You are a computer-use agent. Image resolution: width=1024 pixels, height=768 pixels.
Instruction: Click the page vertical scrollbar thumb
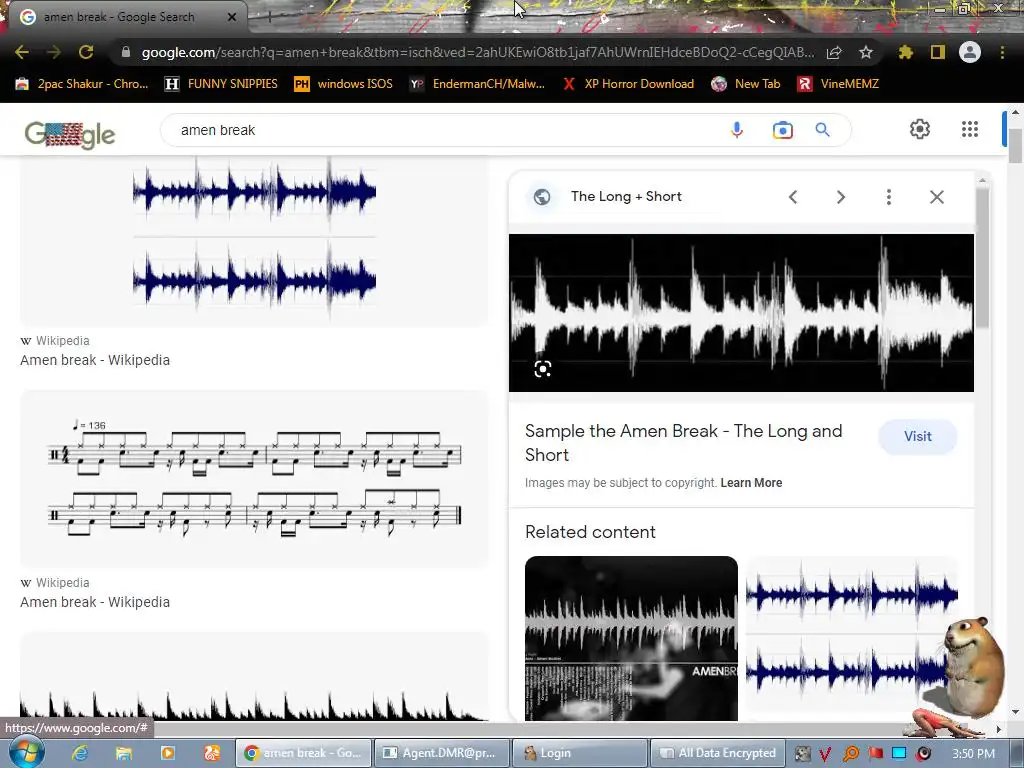pyautogui.click(x=1015, y=145)
